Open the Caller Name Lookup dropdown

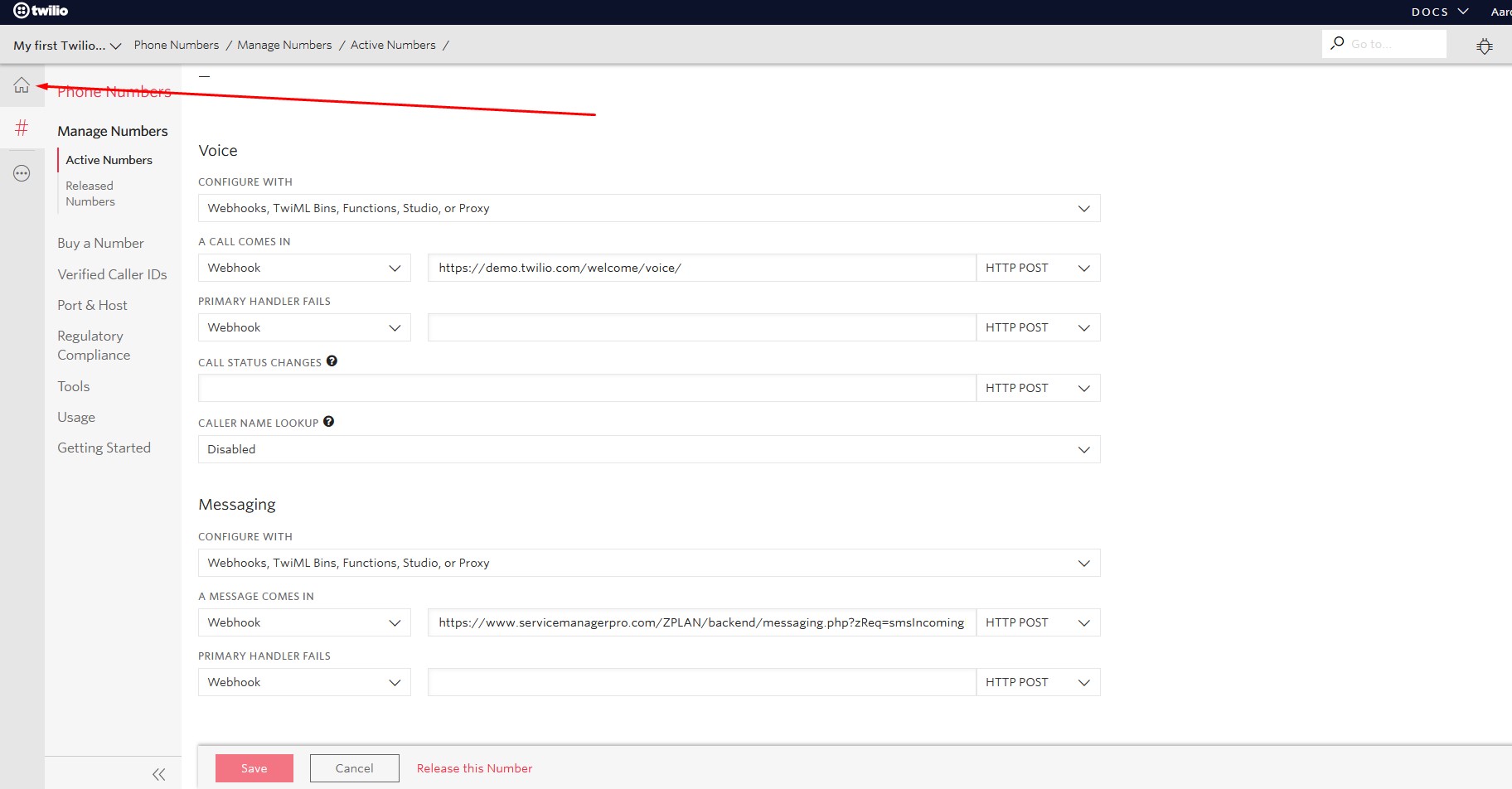tap(648, 449)
